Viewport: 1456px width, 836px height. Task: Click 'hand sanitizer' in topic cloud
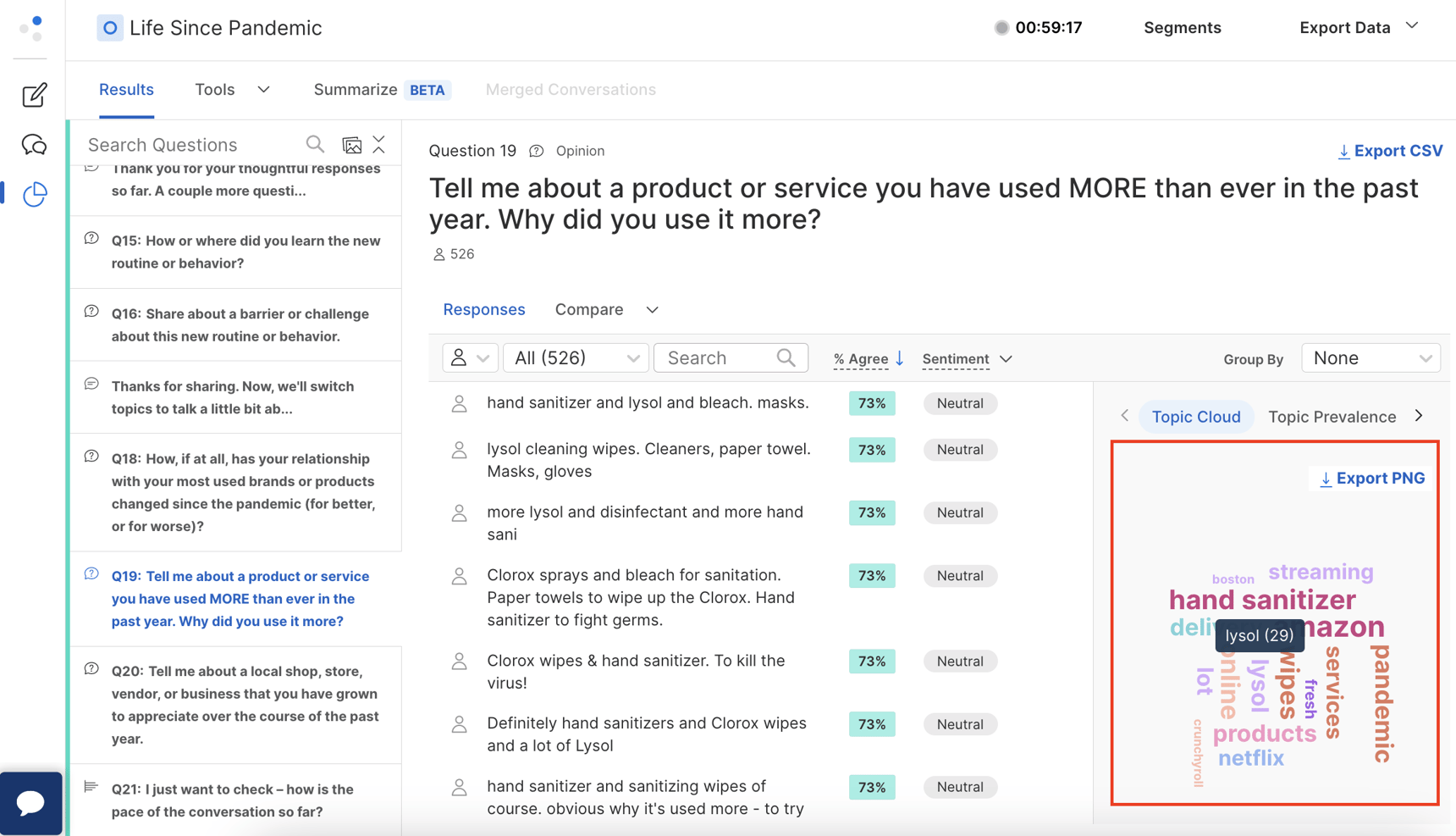(1262, 600)
